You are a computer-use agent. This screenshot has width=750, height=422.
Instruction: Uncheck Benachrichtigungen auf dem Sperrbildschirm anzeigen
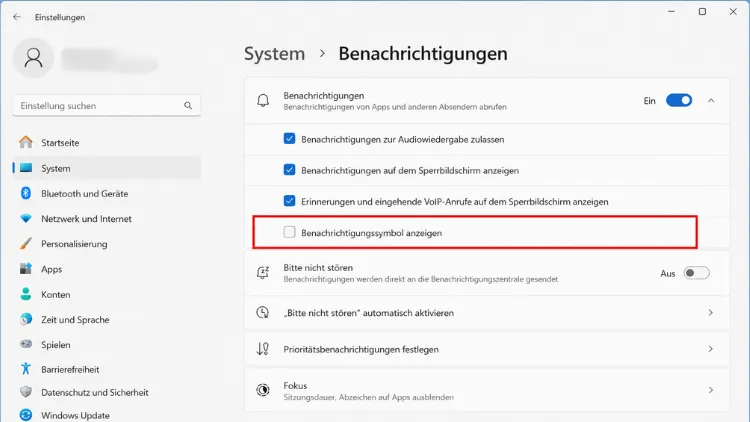click(x=289, y=170)
